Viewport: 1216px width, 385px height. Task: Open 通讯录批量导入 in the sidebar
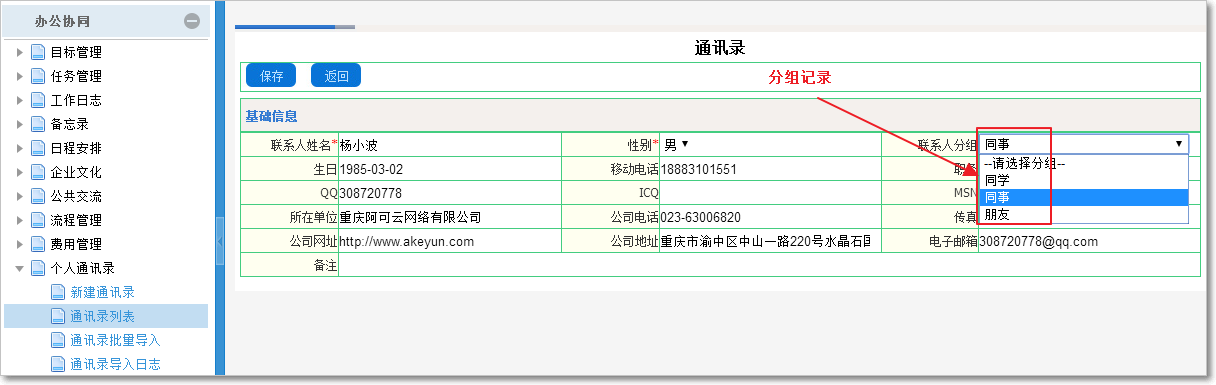115,340
